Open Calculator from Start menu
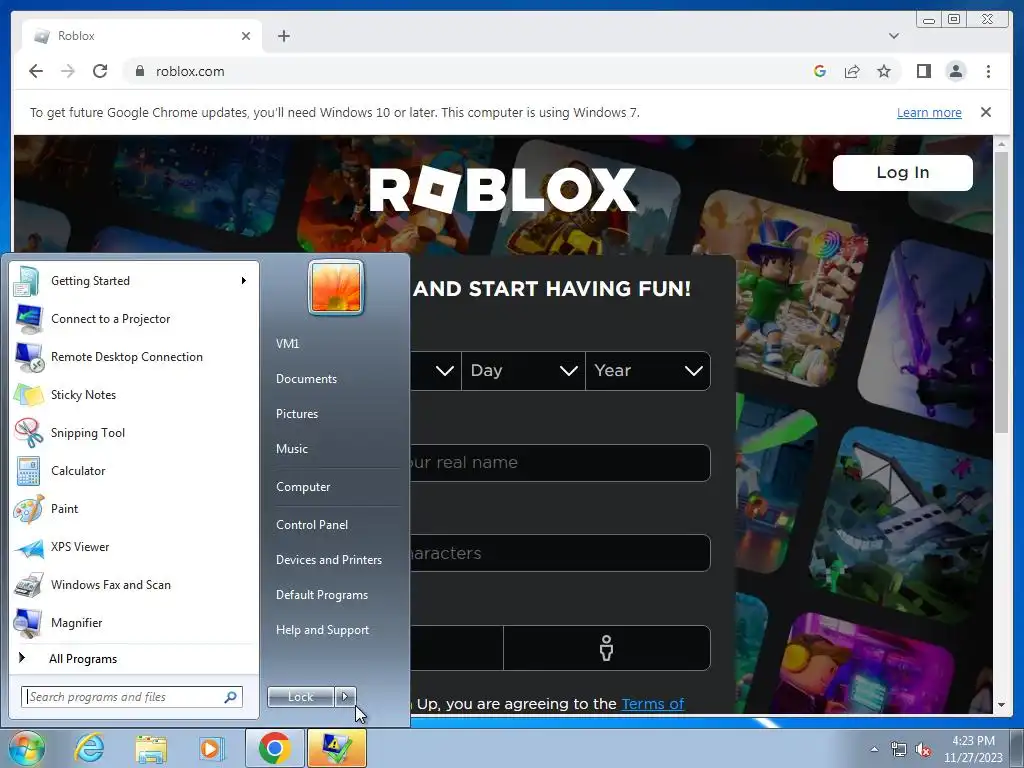 tap(134, 471)
